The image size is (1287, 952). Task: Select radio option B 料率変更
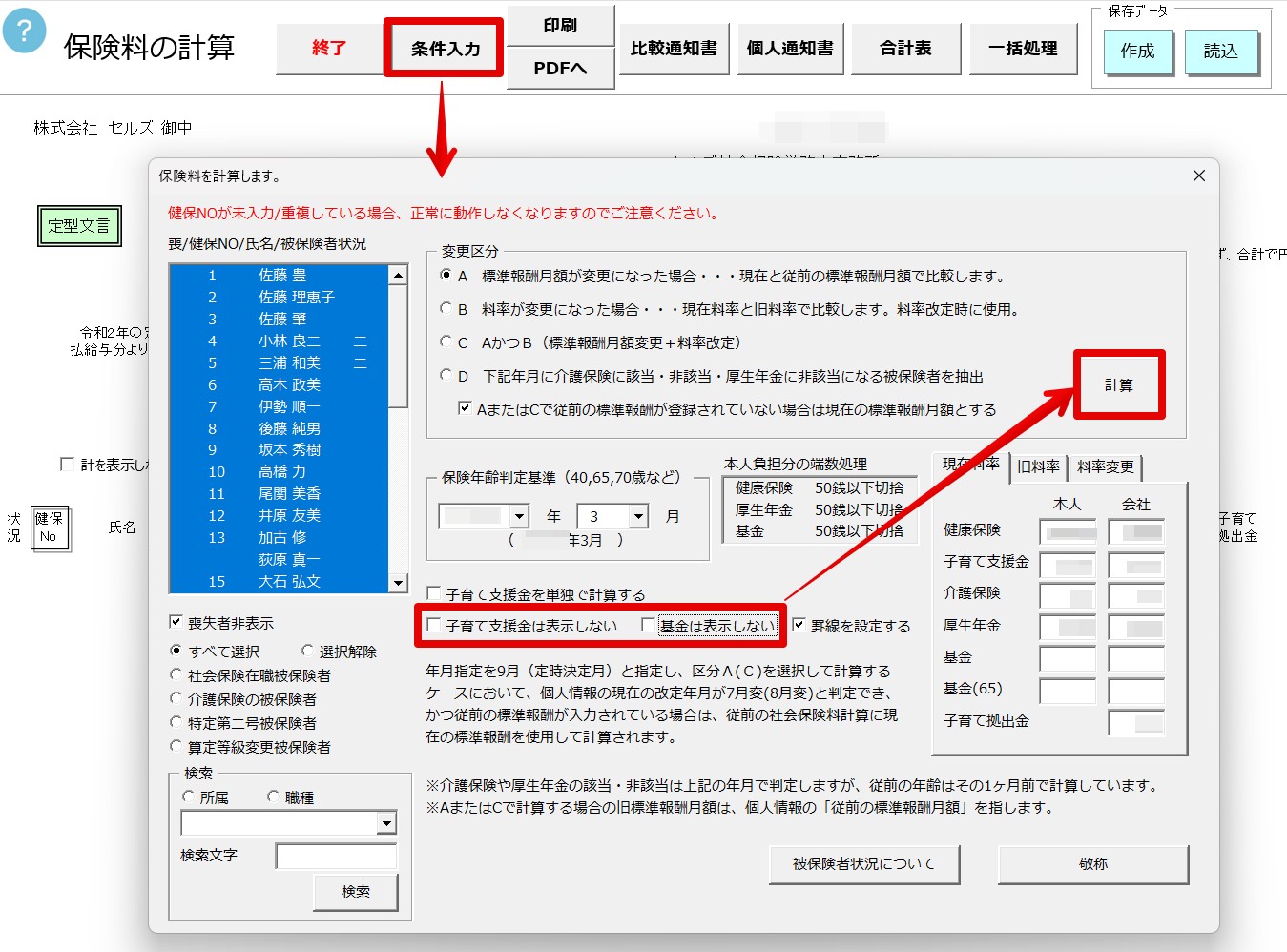point(446,309)
